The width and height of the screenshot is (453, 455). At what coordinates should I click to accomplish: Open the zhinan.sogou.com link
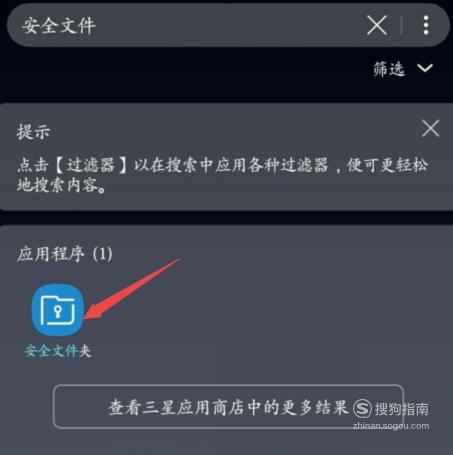point(391,426)
